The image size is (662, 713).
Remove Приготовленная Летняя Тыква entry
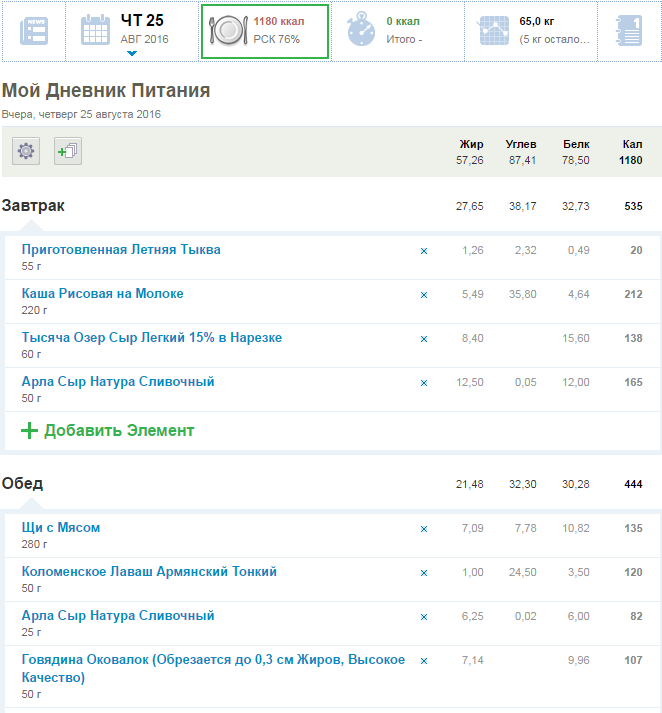pos(423,251)
